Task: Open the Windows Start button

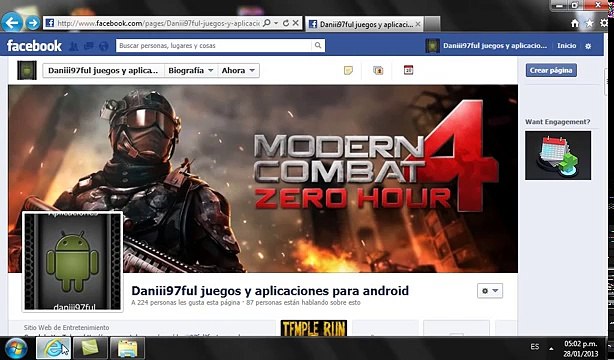Action: (x=16, y=348)
